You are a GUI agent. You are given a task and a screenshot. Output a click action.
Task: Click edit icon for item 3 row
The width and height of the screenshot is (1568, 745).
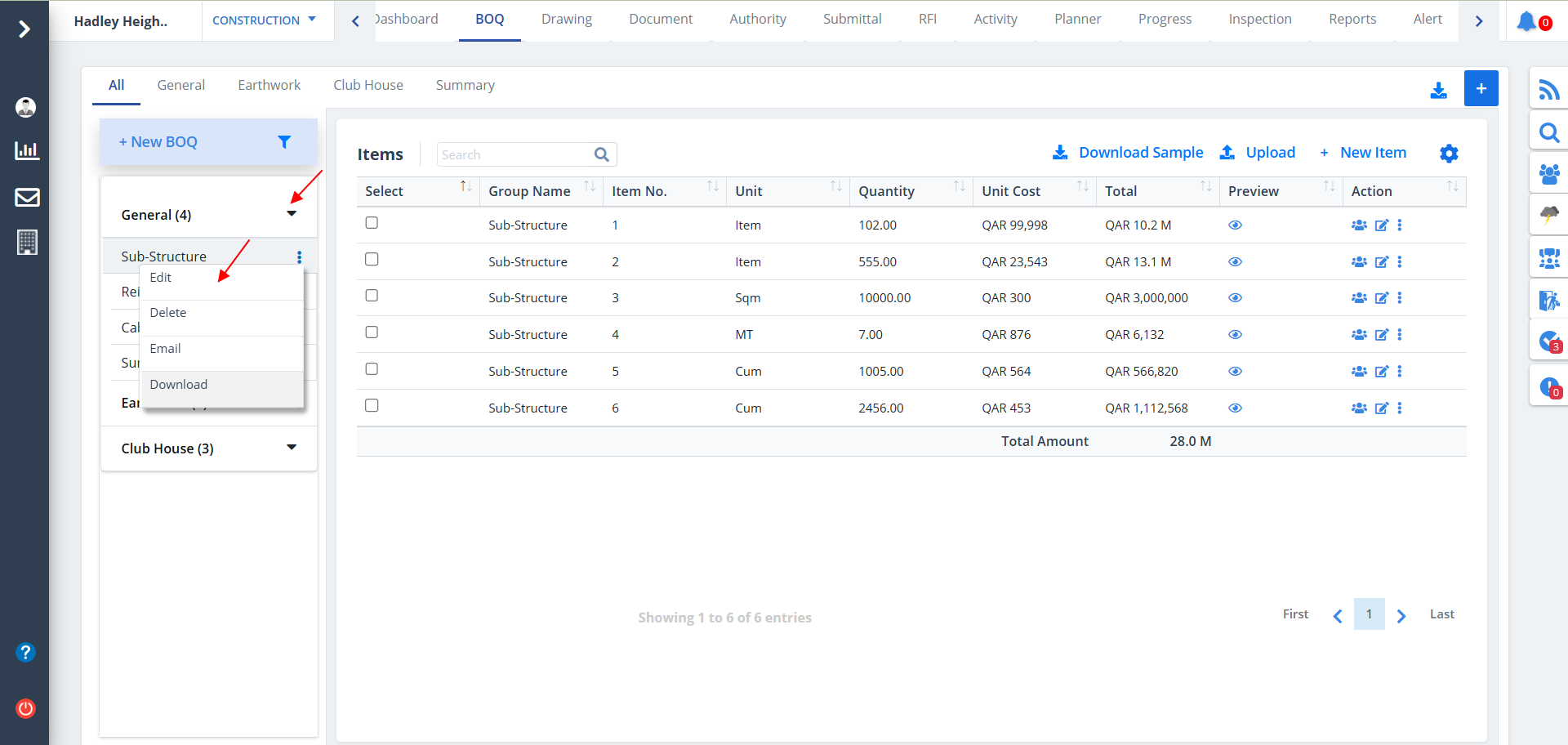tap(1381, 298)
